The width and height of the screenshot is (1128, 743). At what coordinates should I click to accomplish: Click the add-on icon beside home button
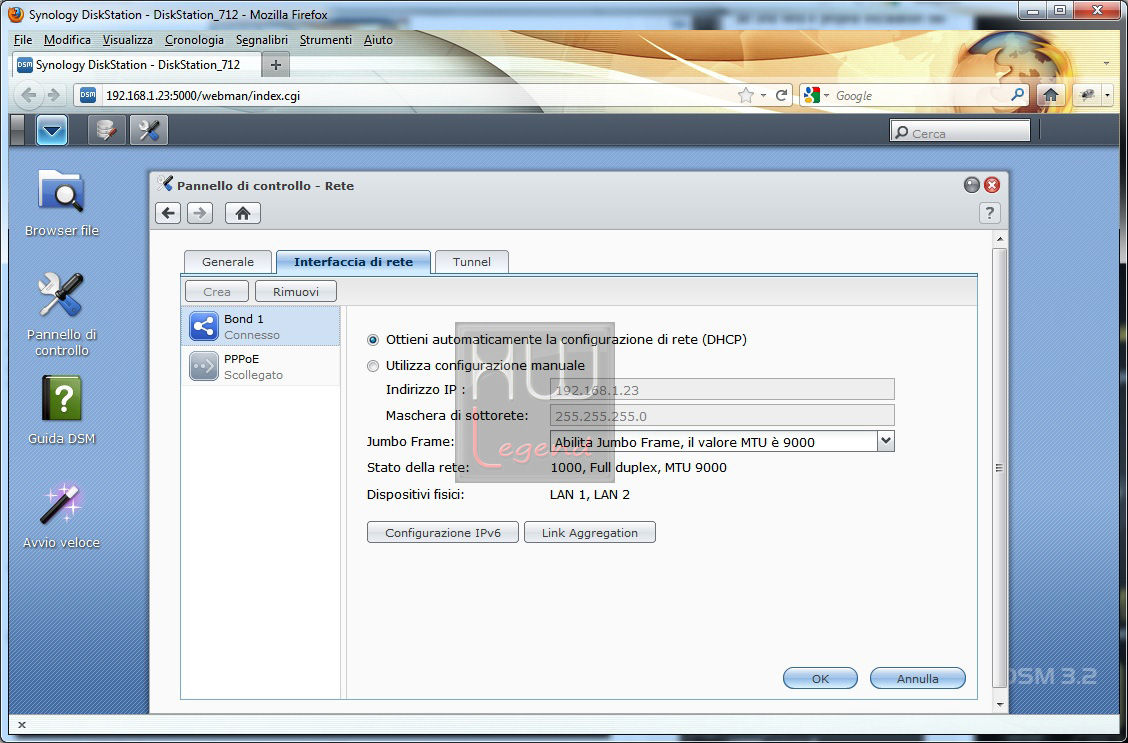coord(1088,95)
